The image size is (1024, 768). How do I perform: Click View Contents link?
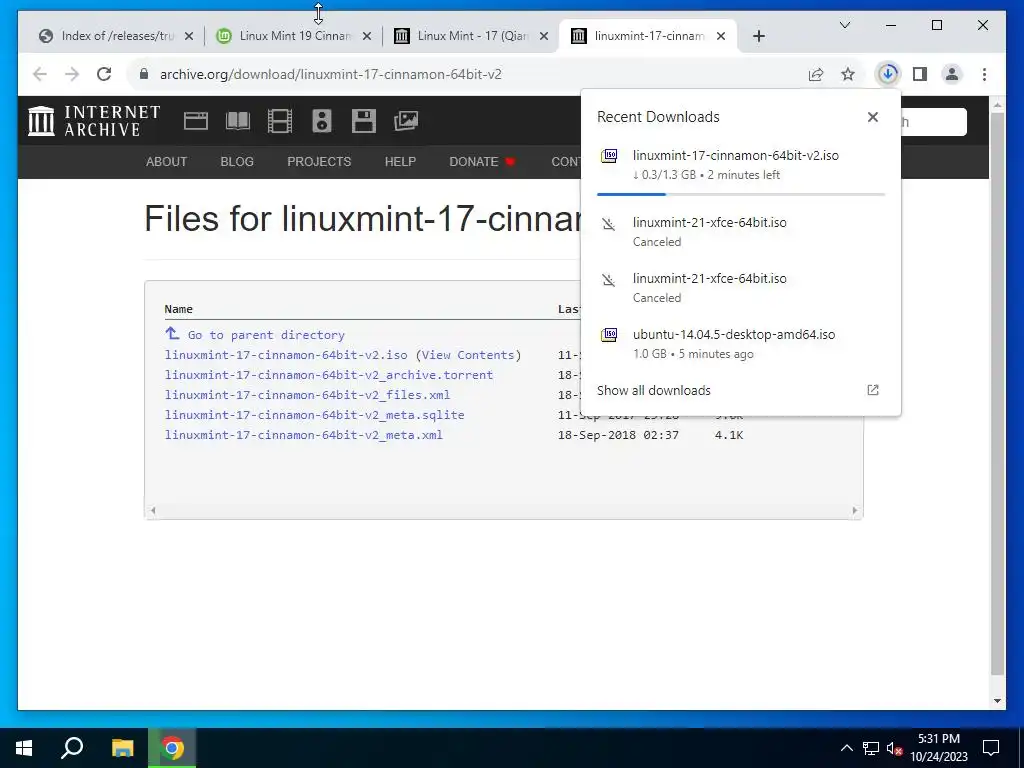click(468, 355)
